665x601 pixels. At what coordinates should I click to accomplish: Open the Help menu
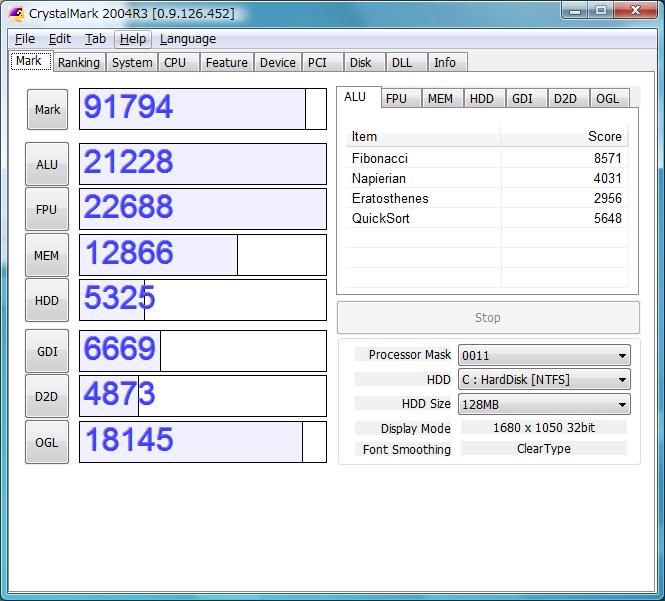(x=133, y=39)
